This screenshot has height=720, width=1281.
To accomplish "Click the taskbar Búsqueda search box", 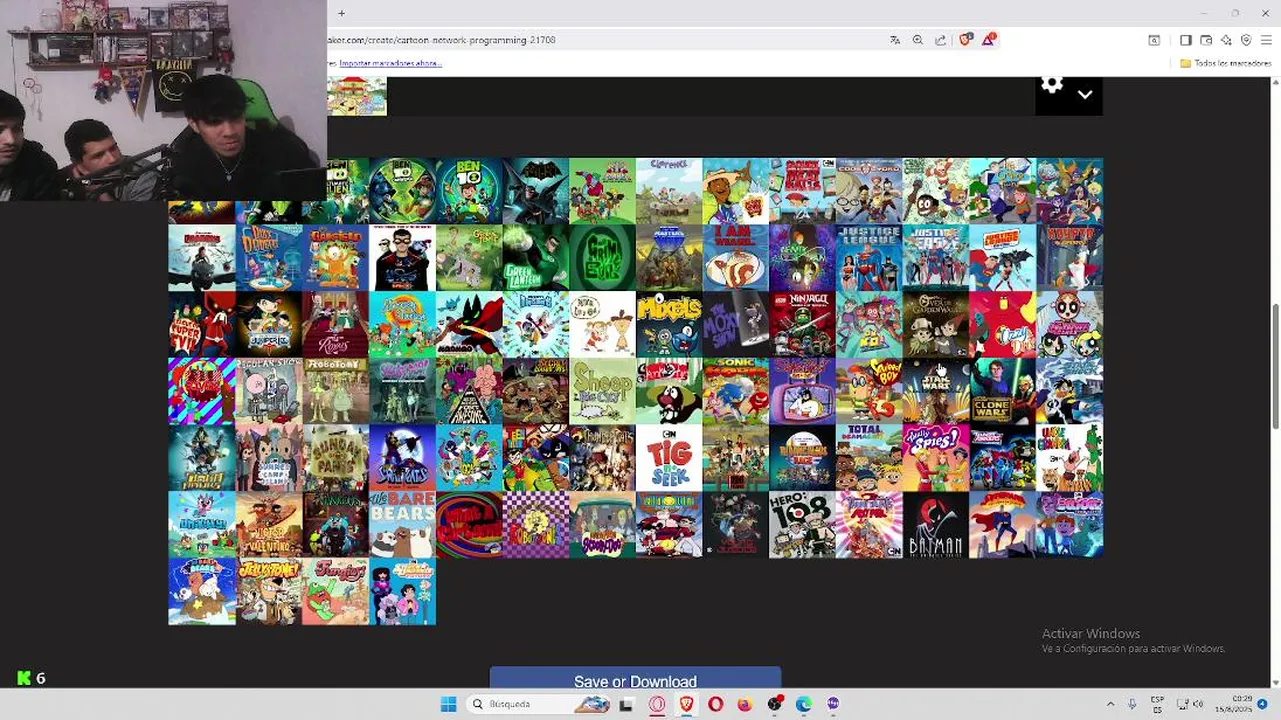I will pyautogui.click(x=540, y=704).
